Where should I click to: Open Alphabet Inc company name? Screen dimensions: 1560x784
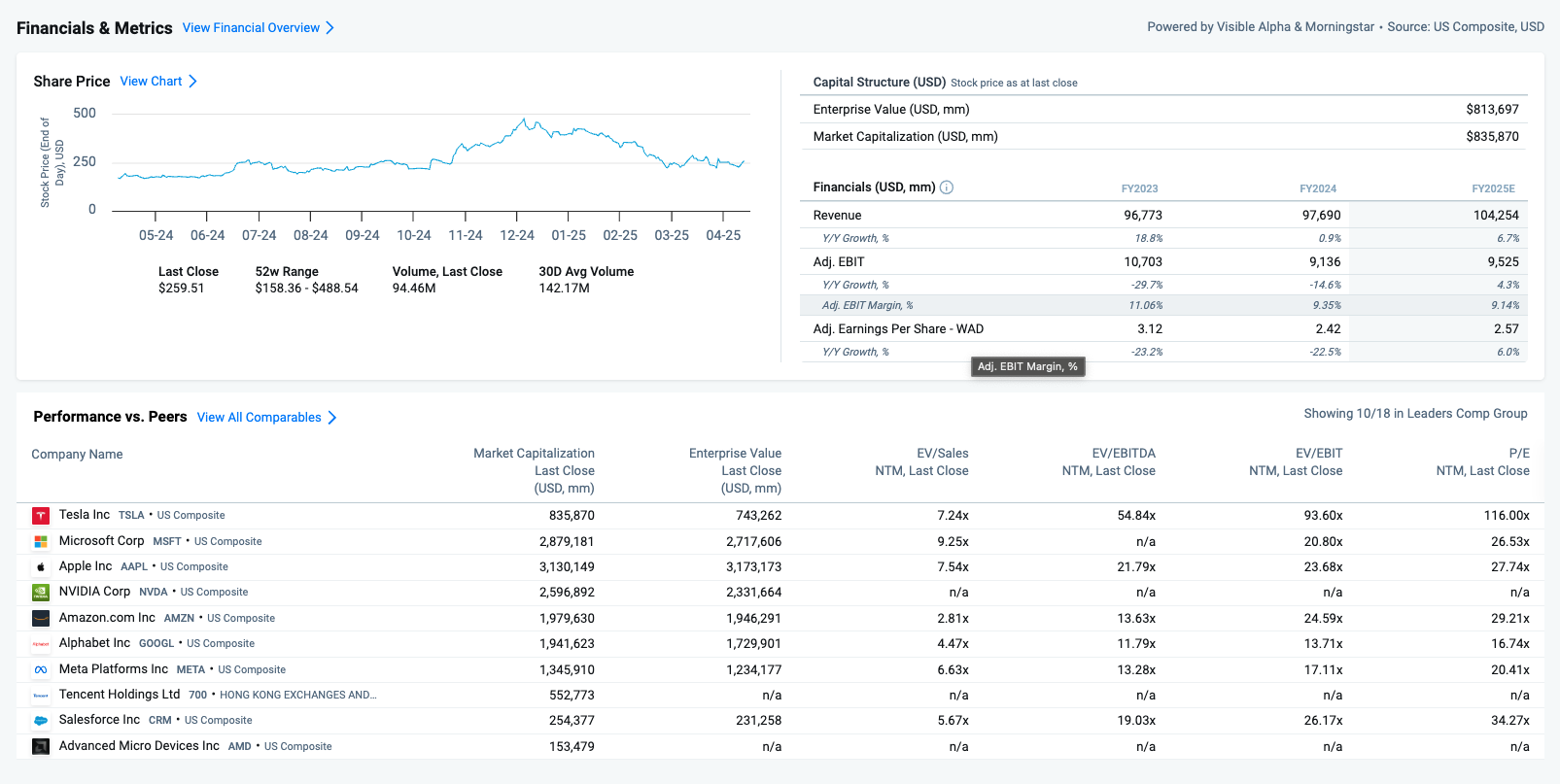pyautogui.click(x=94, y=643)
